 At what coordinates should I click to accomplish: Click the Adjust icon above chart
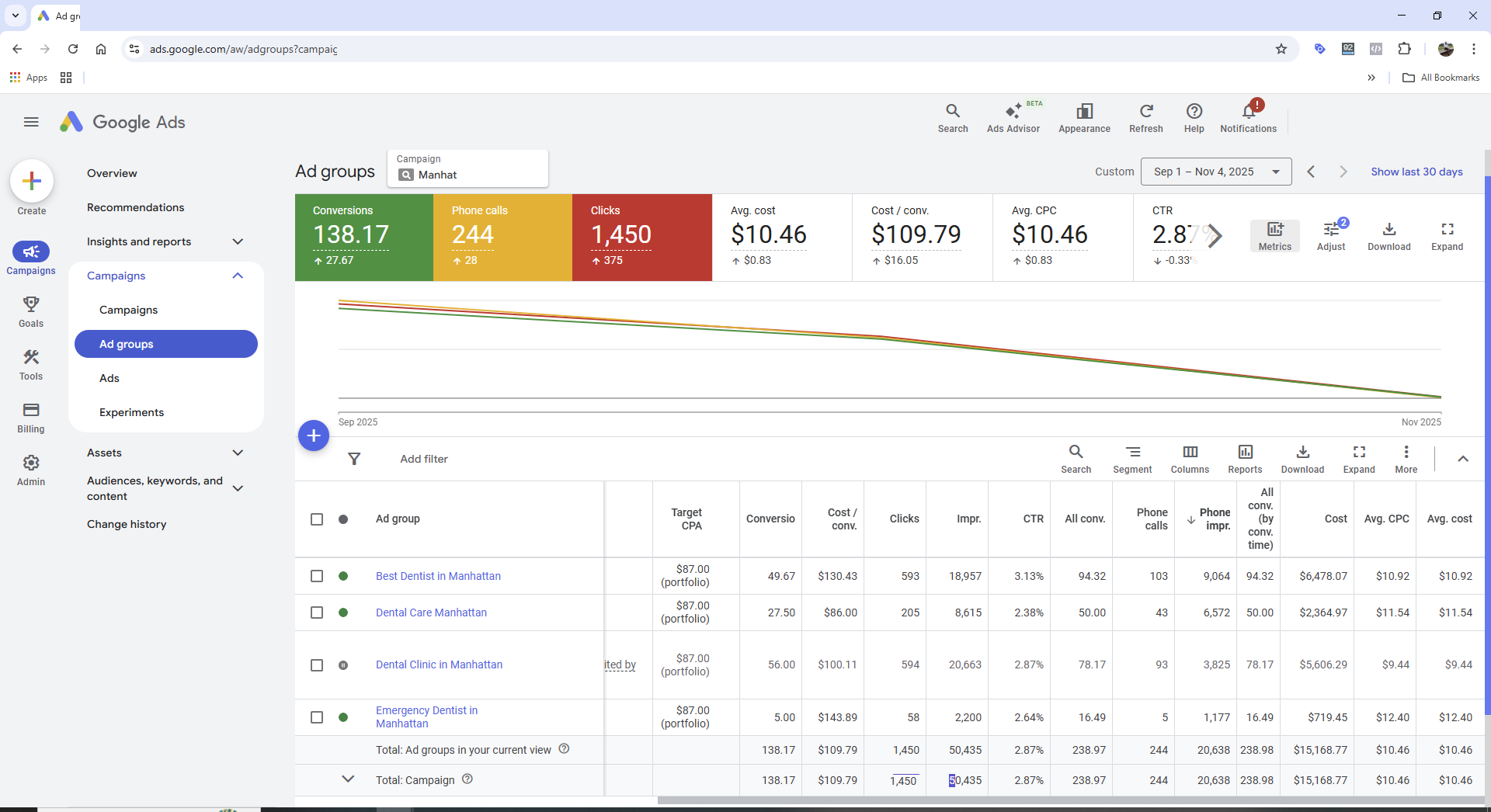click(x=1331, y=236)
